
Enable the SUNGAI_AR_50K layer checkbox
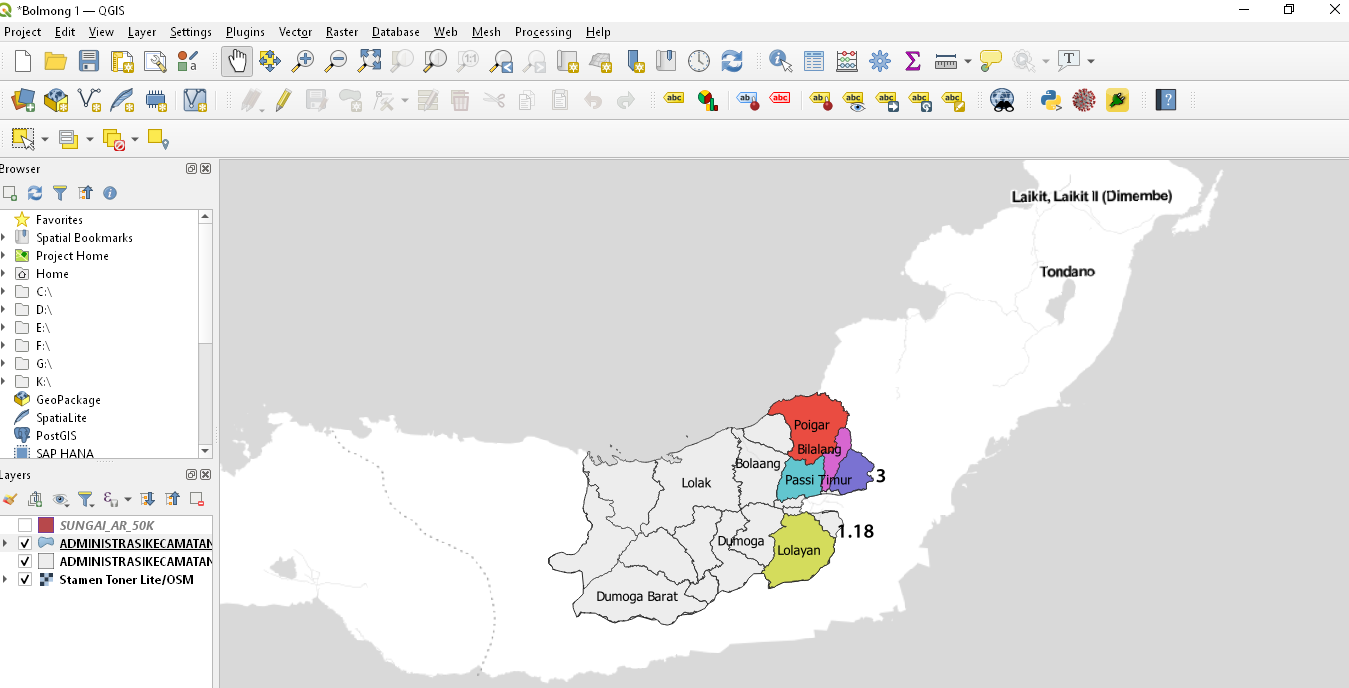point(25,525)
